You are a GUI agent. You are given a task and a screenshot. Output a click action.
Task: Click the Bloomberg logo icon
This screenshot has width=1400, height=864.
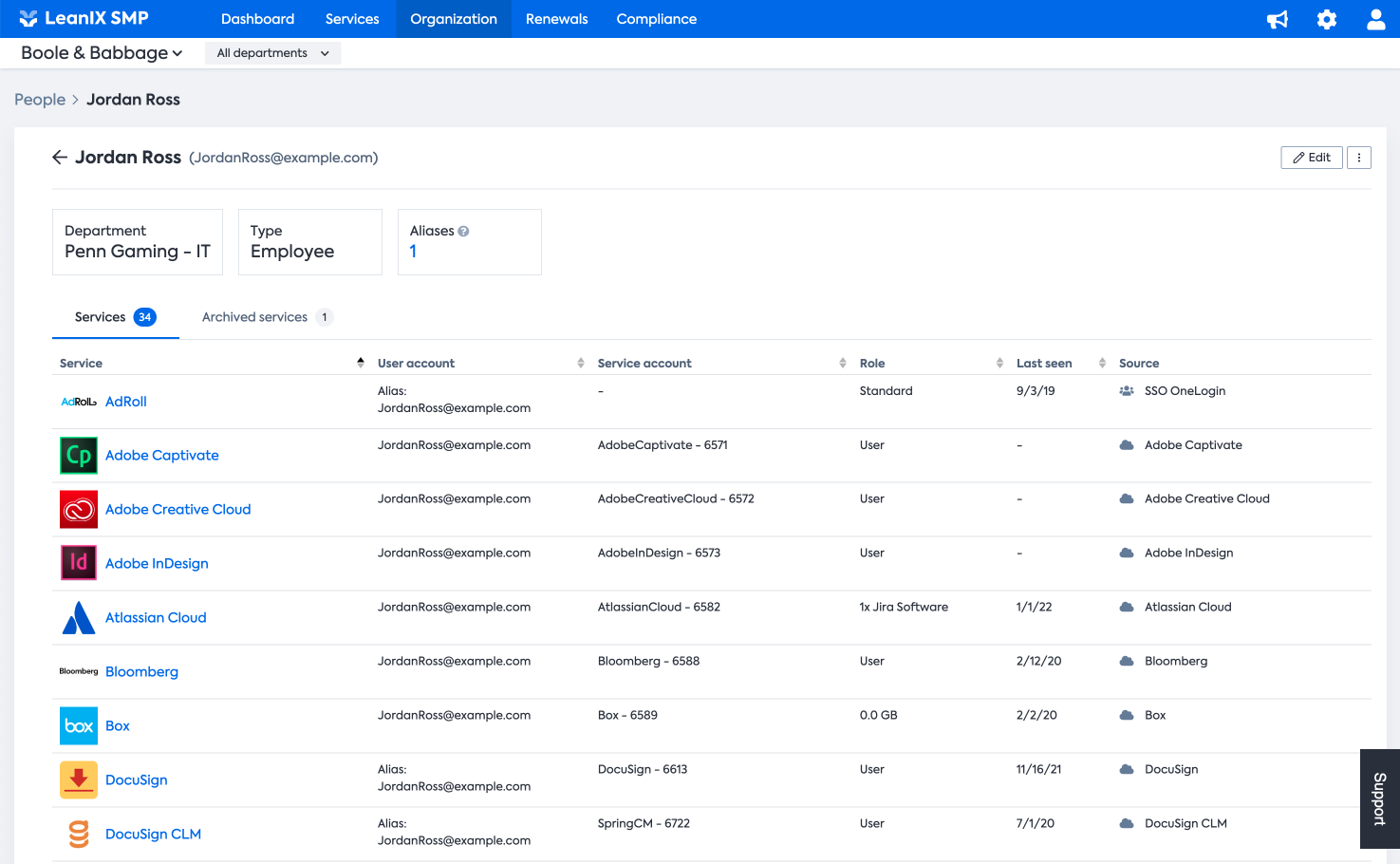pos(79,671)
